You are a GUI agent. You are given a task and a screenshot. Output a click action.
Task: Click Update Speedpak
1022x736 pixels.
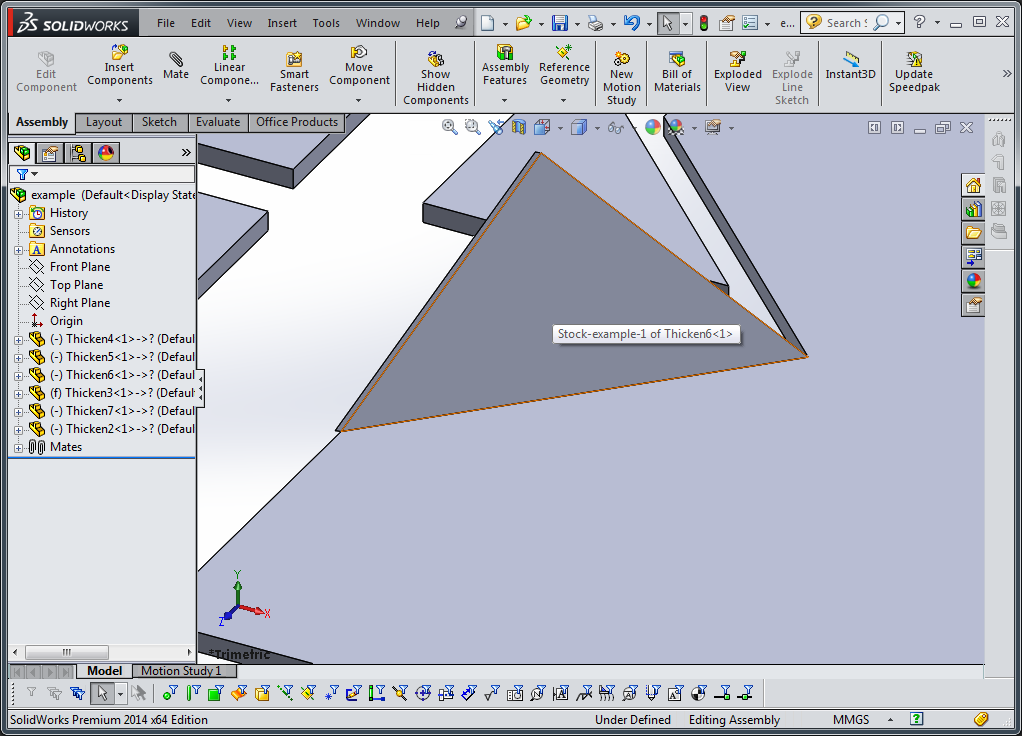tap(913, 70)
